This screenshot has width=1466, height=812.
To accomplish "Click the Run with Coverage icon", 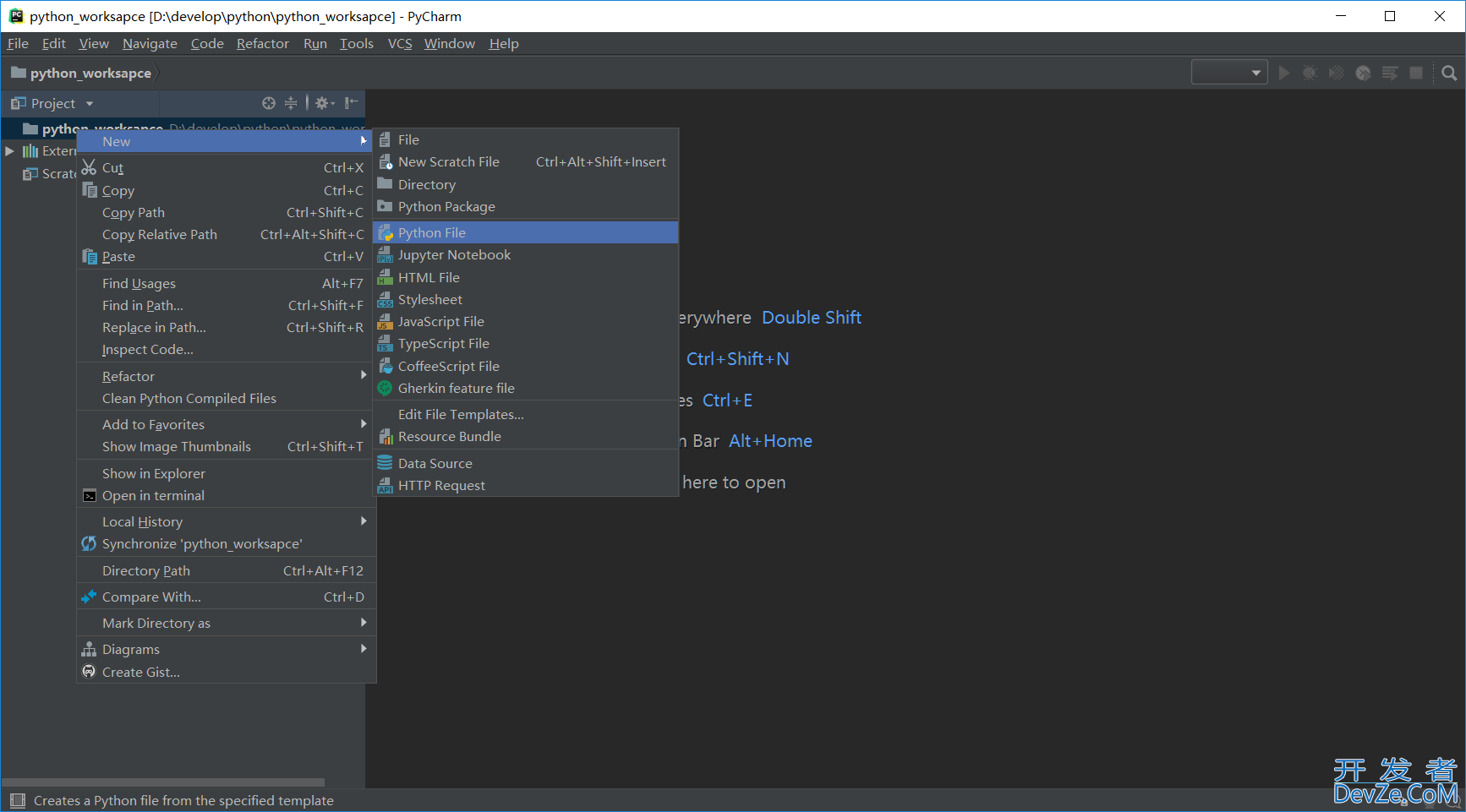I will click(x=1336, y=73).
